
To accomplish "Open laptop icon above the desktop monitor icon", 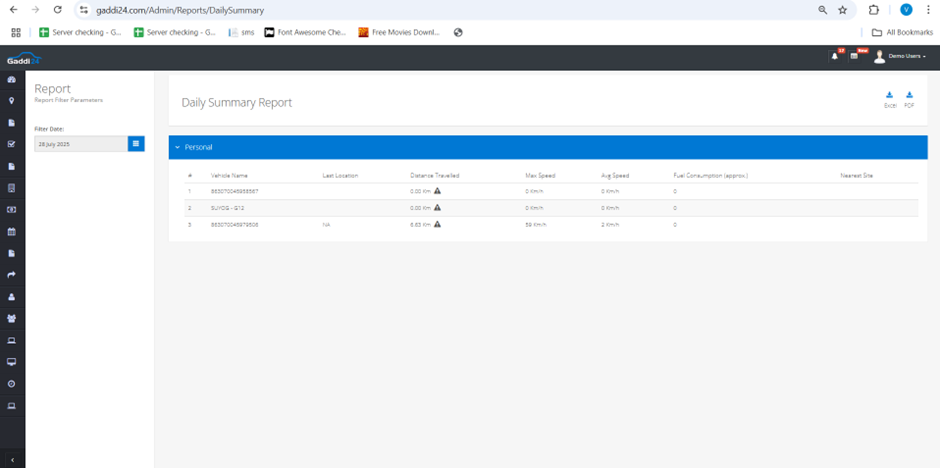I will point(11,340).
